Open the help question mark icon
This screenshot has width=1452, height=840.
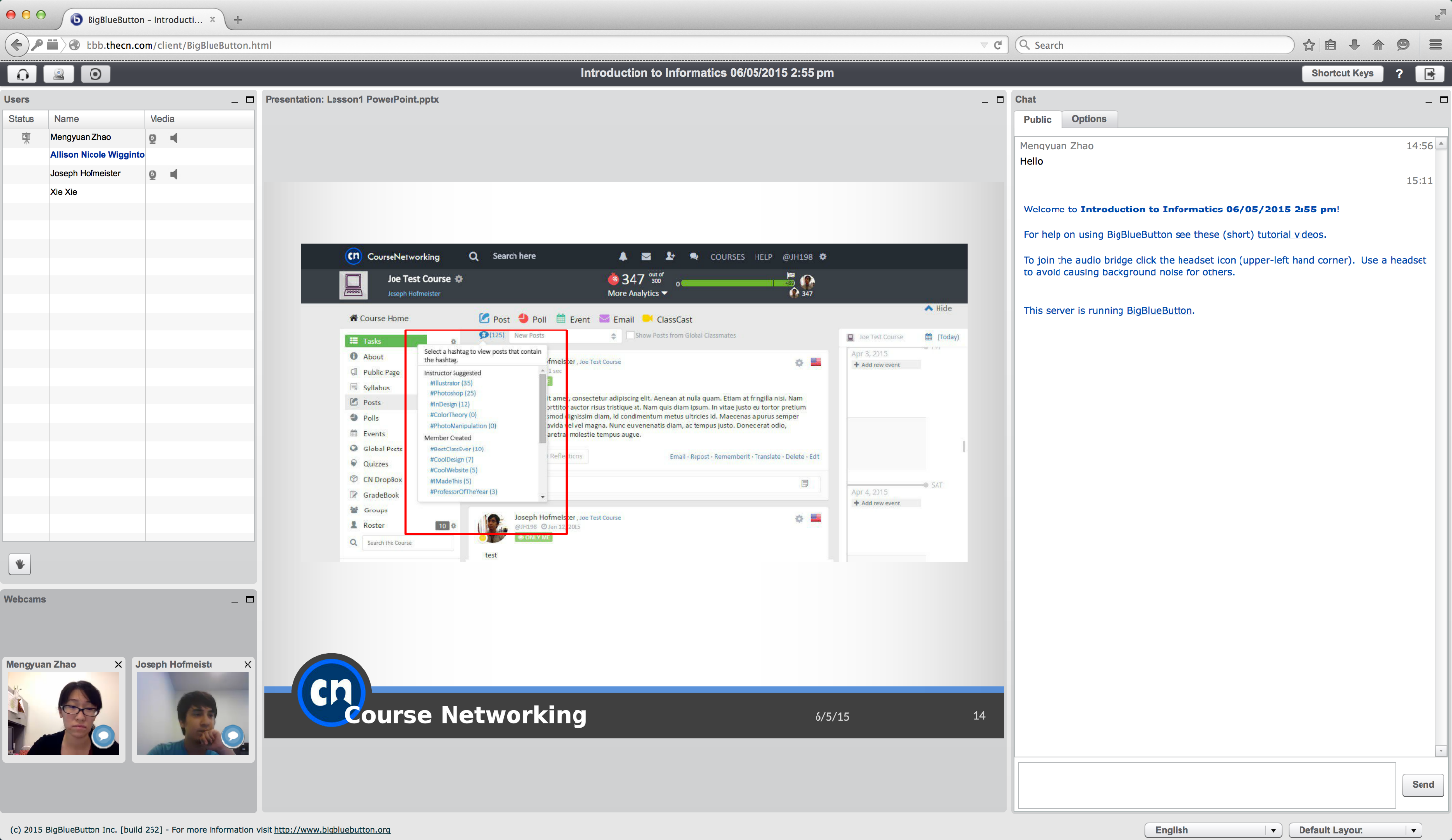pyautogui.click(x=1399, y=74)
